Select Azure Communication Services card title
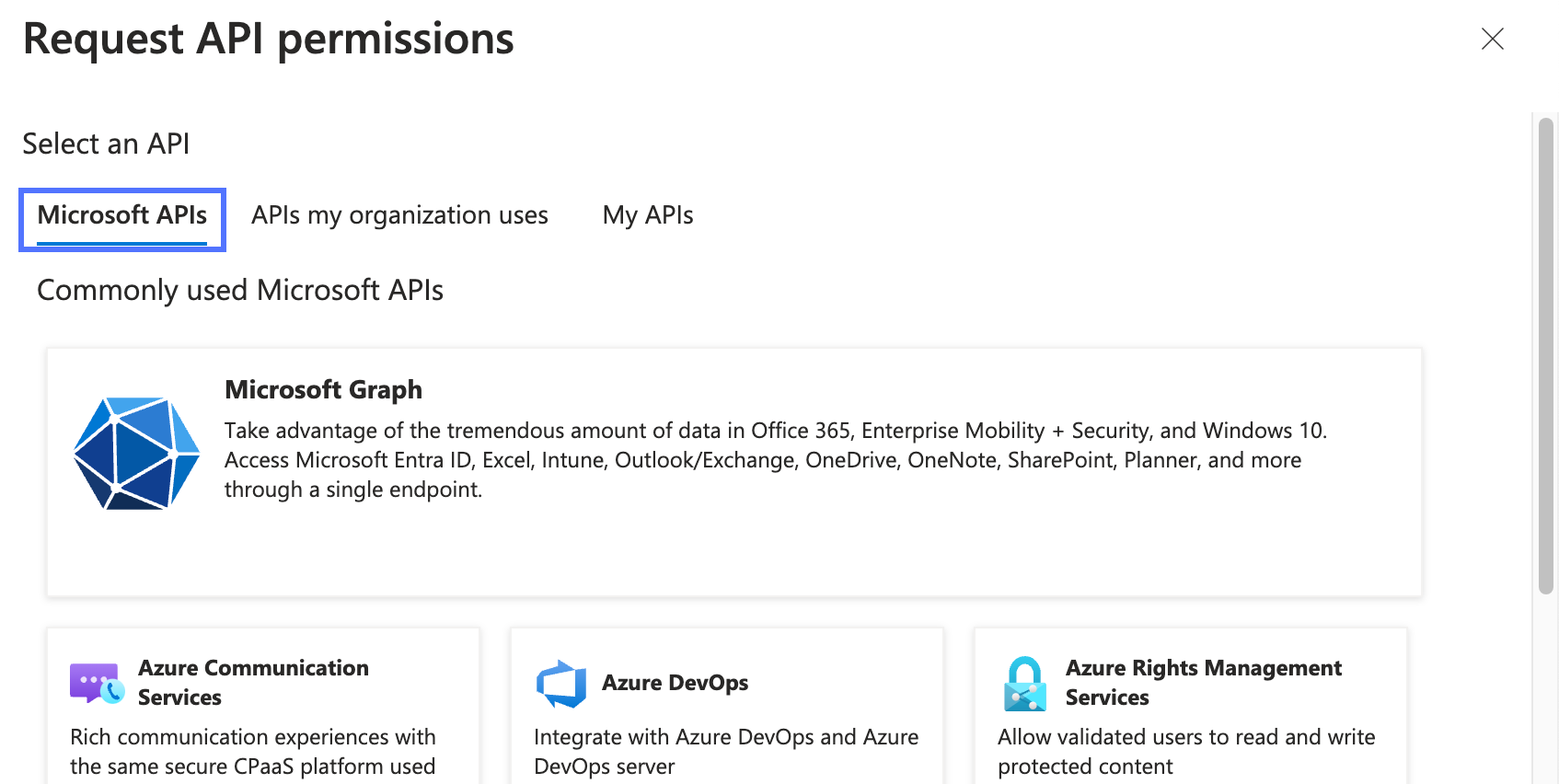This screenshot has width=1559, height=784. pos(253,683)
